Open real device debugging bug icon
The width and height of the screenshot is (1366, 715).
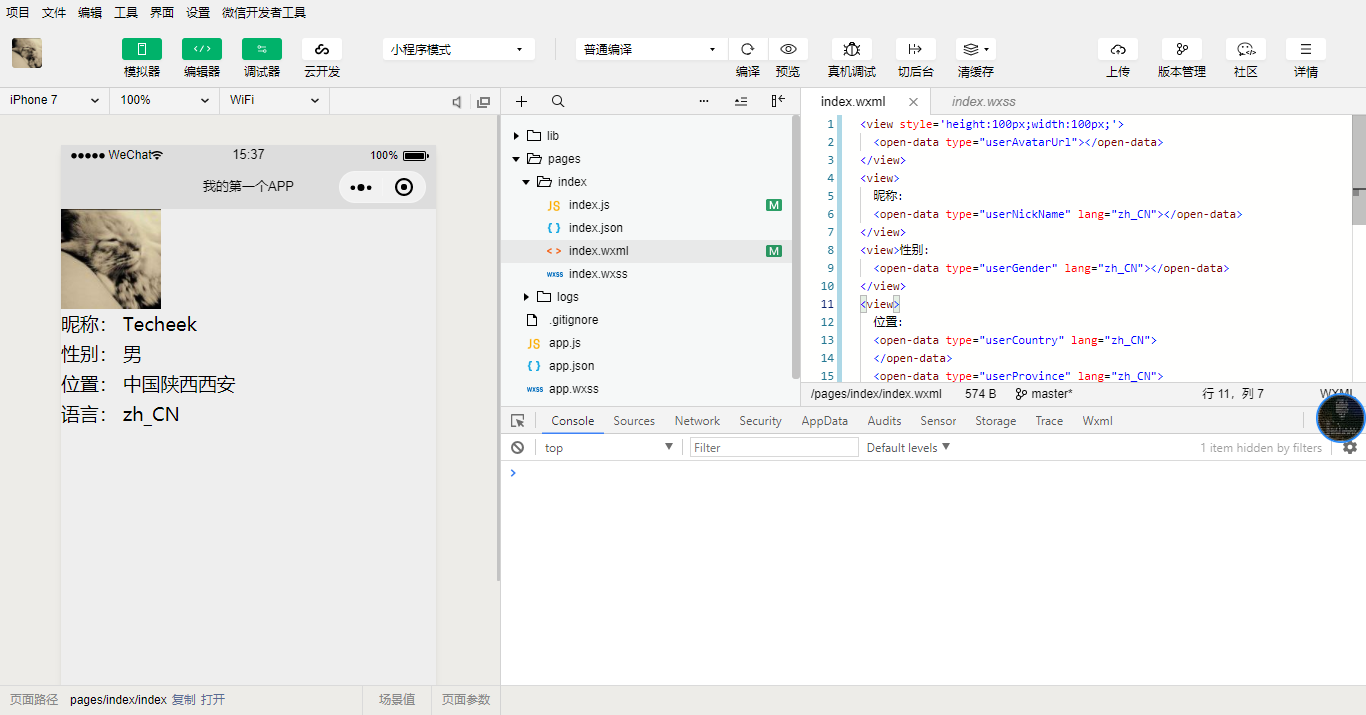[x=851, y=49]
